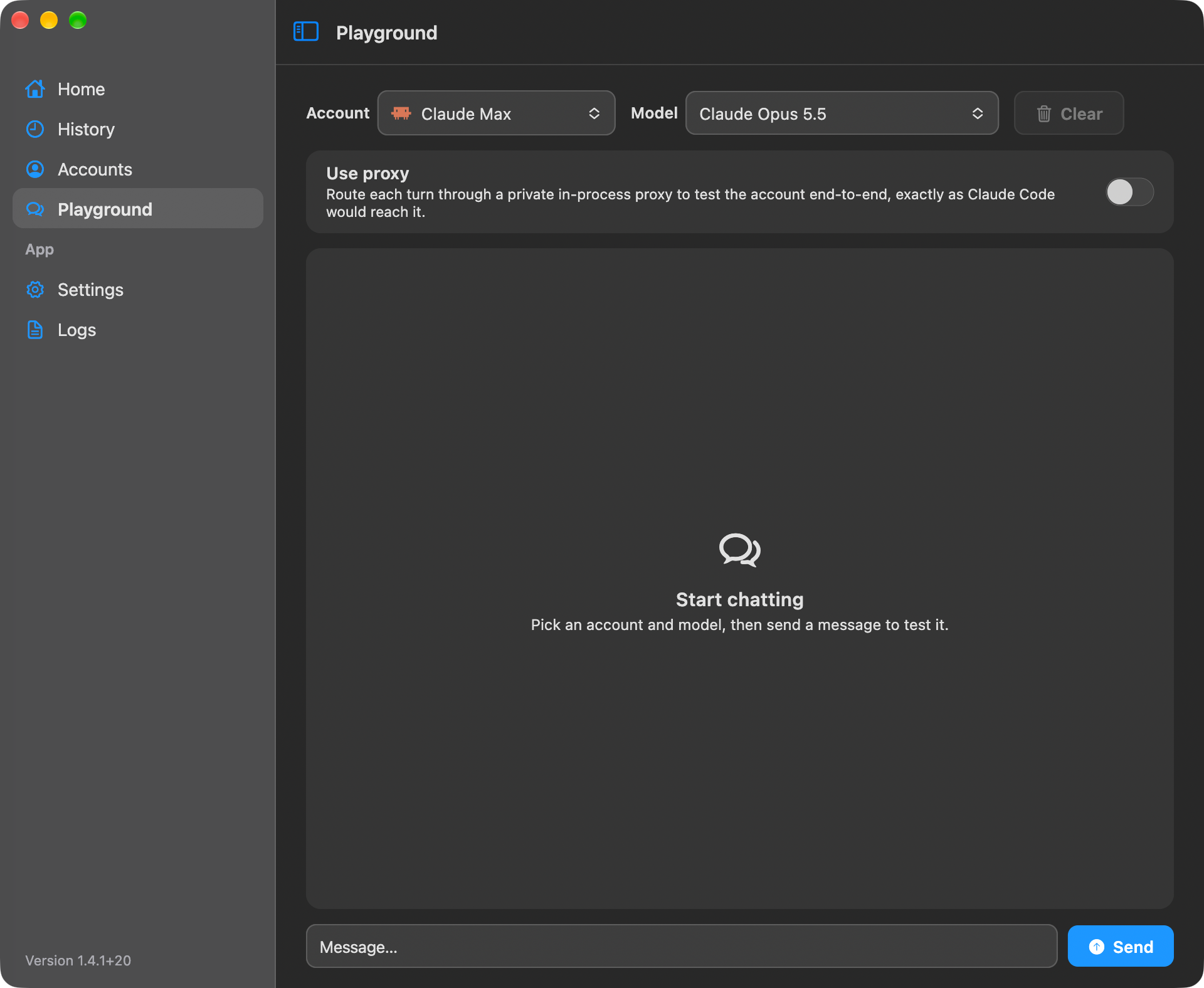Click the Account field label
The height and width of the screenshot is (988, 1204).
pyautogui.click(x=338, y=113)
